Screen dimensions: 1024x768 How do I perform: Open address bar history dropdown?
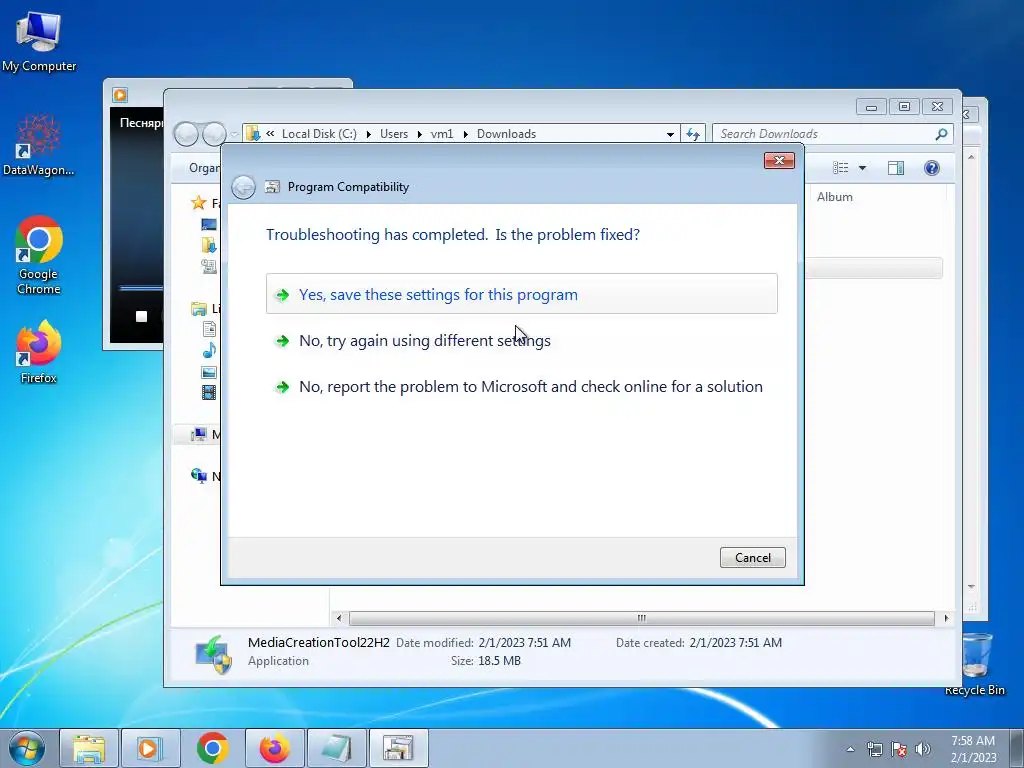[670, 134]
